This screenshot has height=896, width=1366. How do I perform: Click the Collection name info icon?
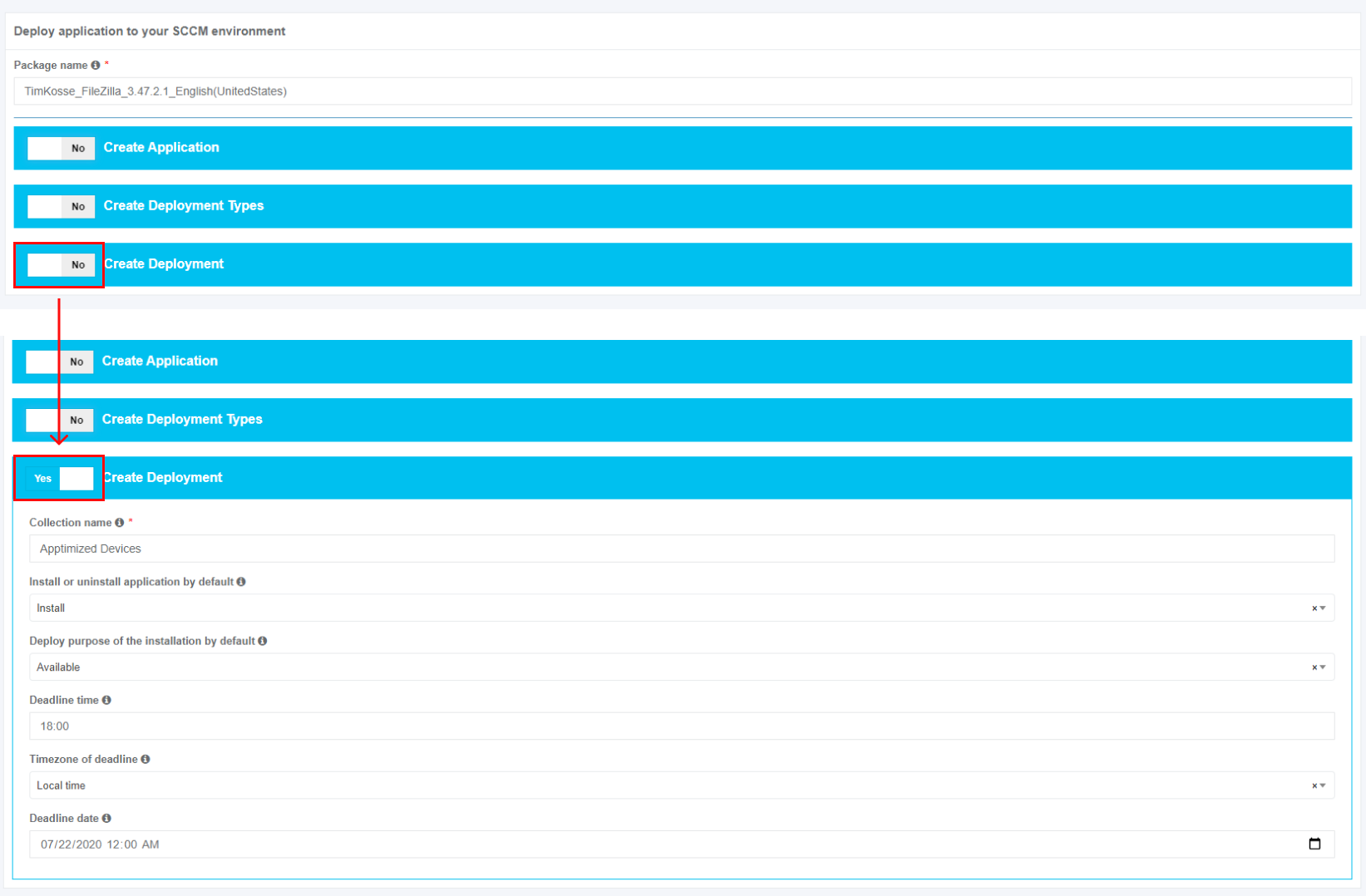[120, 523]
